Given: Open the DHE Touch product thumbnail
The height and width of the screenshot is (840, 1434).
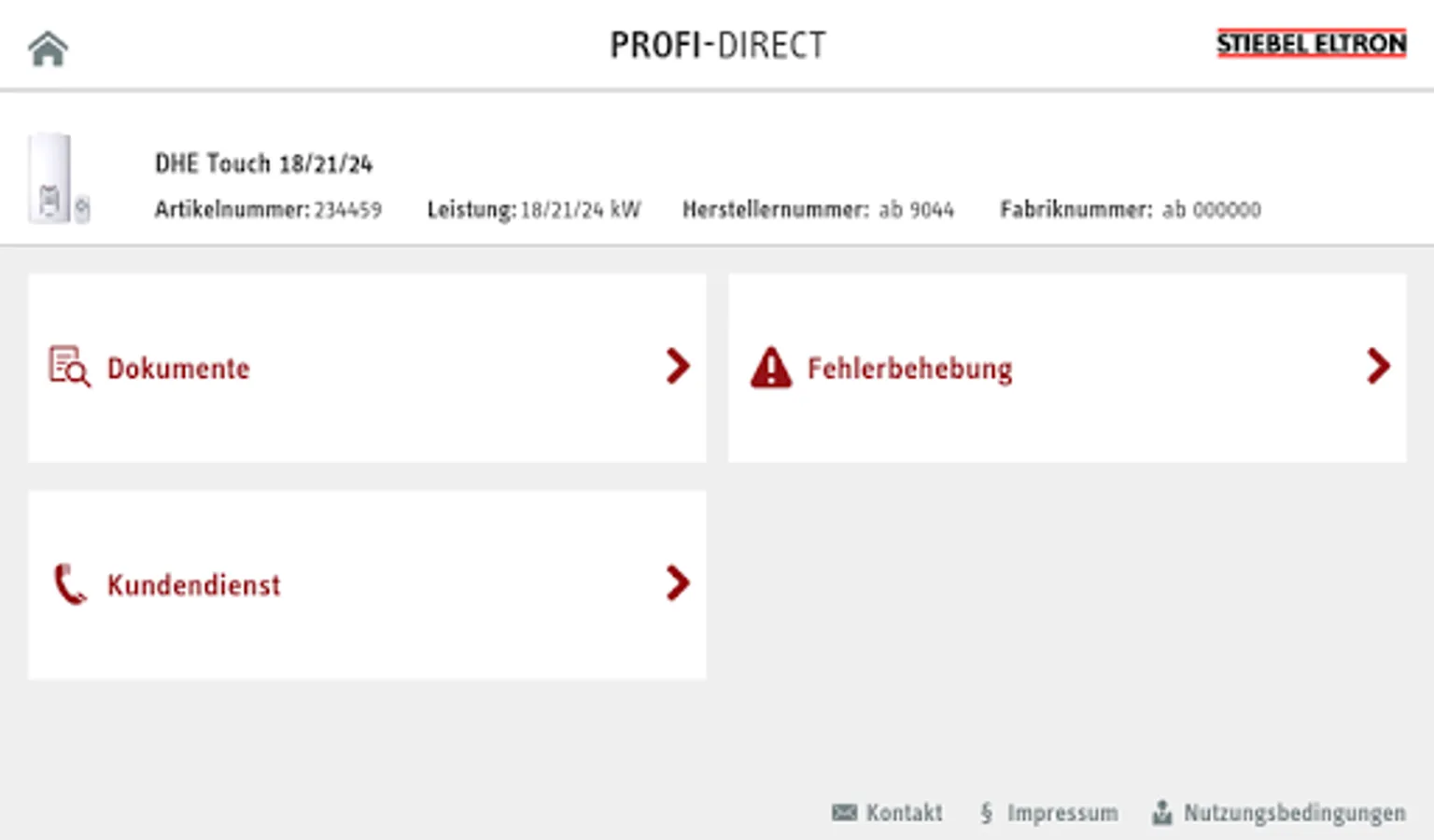Looking at the screenshot, I should coord(59,178).
